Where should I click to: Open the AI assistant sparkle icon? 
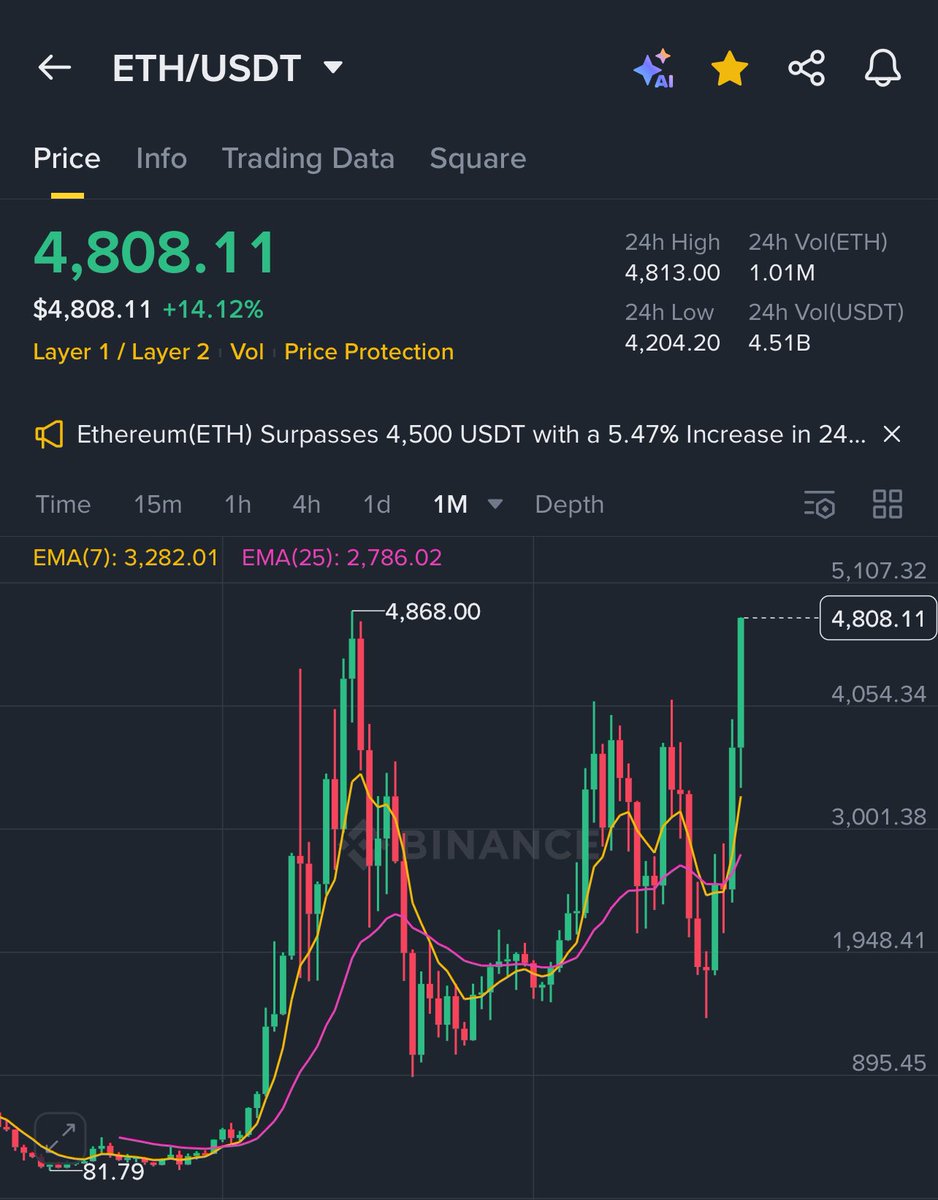654,69
